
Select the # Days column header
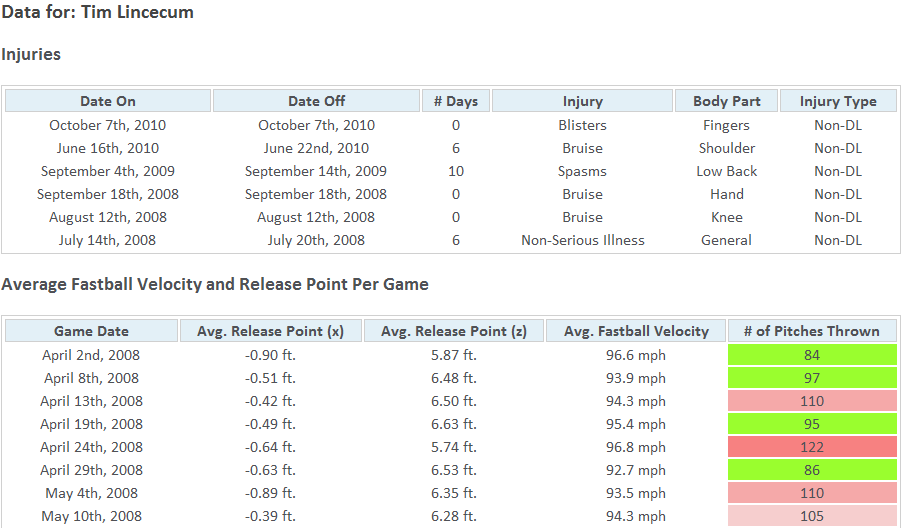click(456, 101)
